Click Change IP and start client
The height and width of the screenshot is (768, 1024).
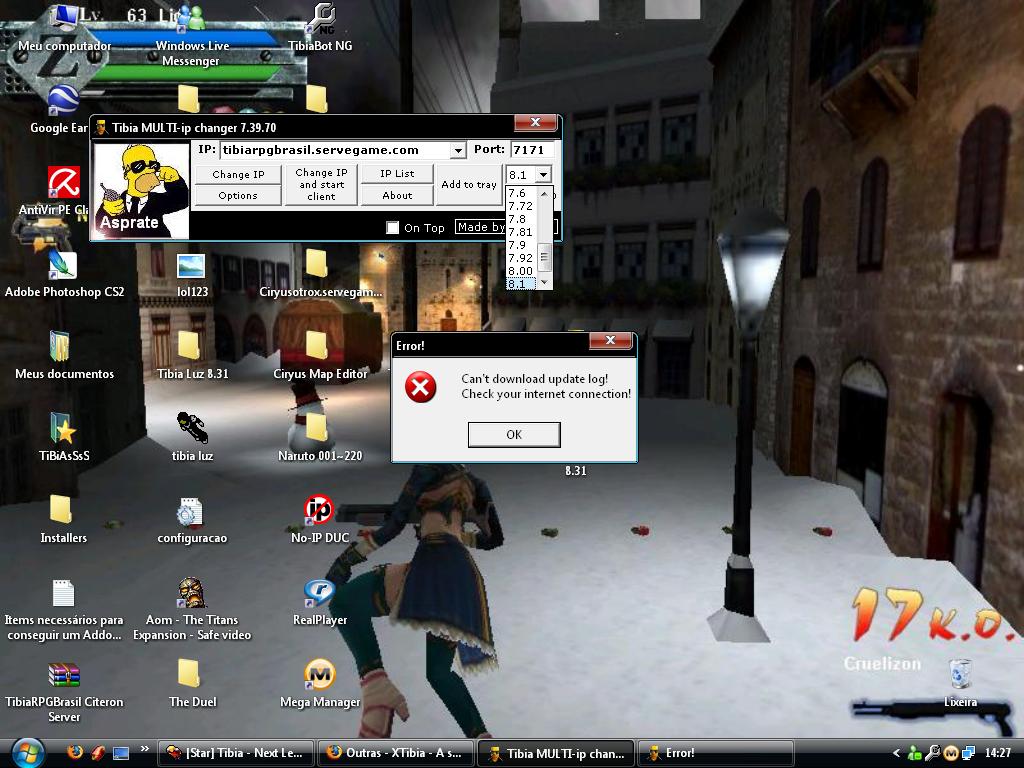321,185
